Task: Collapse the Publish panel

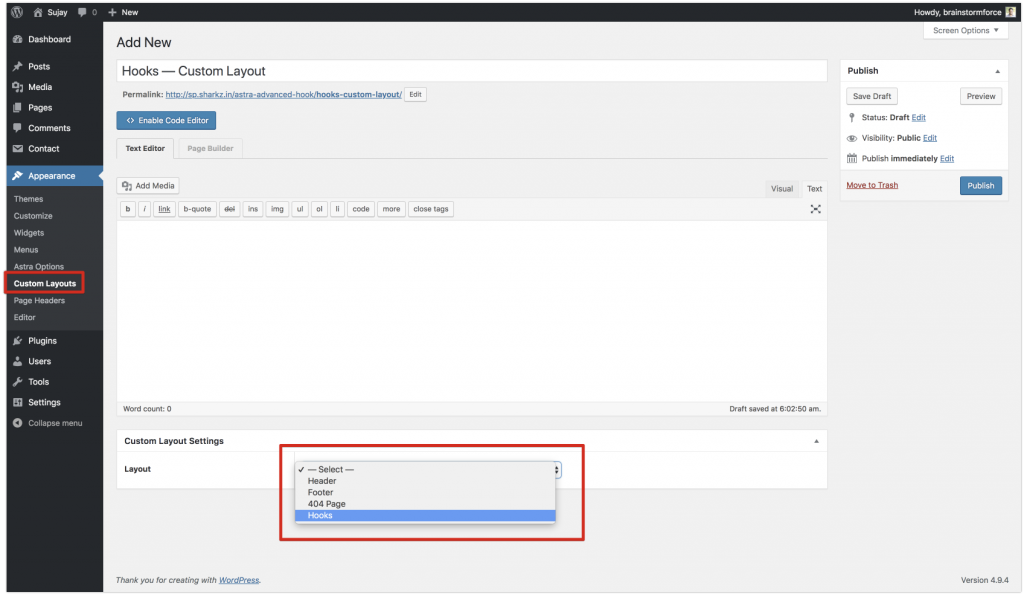Action: 997,71
